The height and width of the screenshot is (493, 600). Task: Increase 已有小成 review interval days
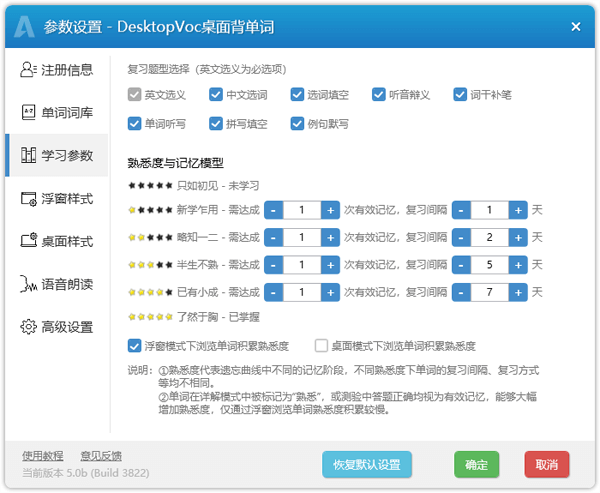click(x=518, y=292)
